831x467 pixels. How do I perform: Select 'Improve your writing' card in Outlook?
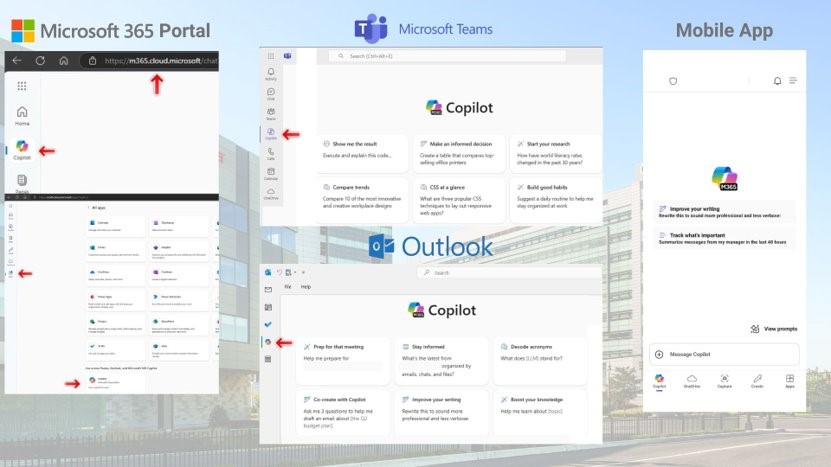441,412
